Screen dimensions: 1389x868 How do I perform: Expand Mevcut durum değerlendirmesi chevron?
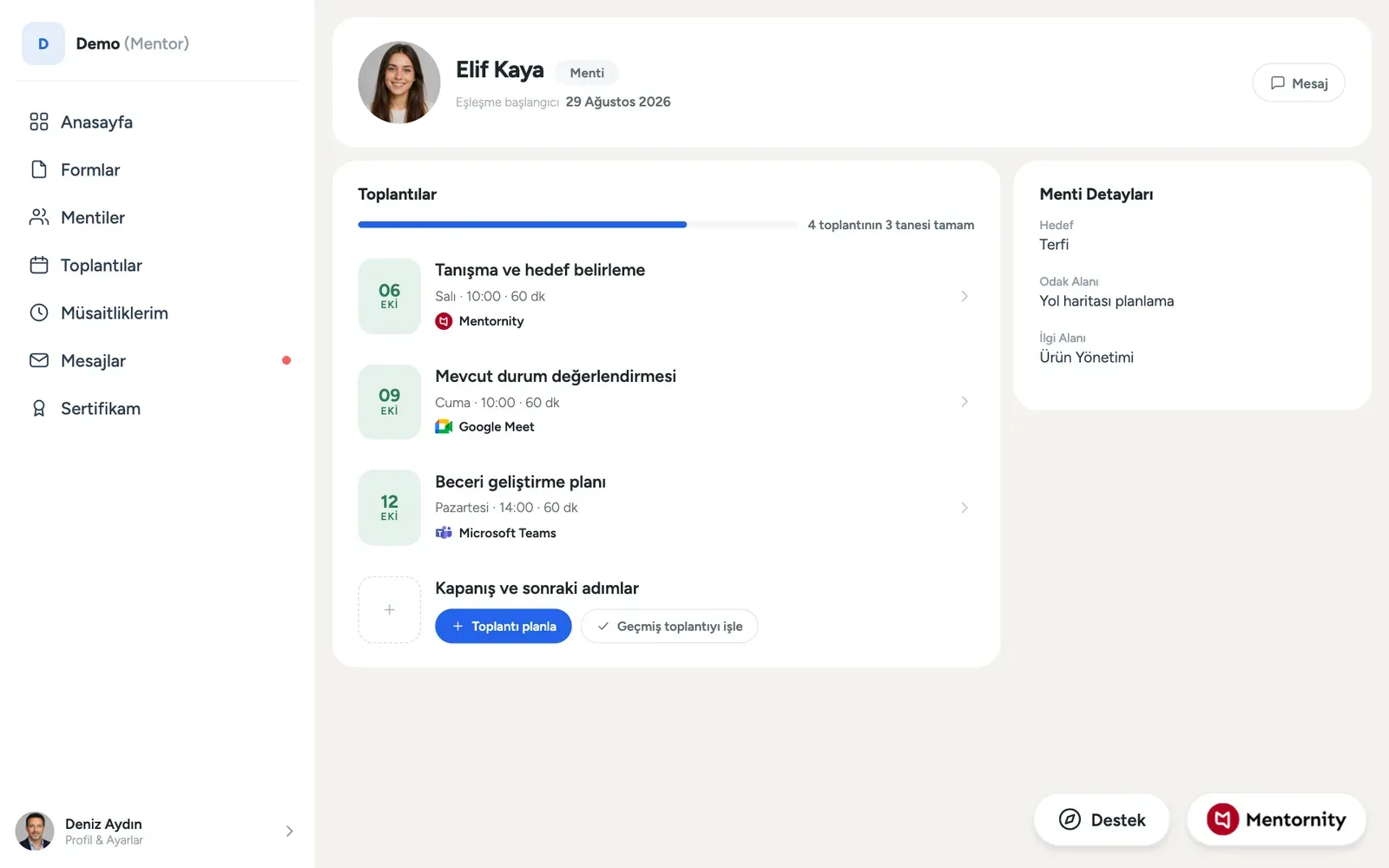tap(964, 402)
